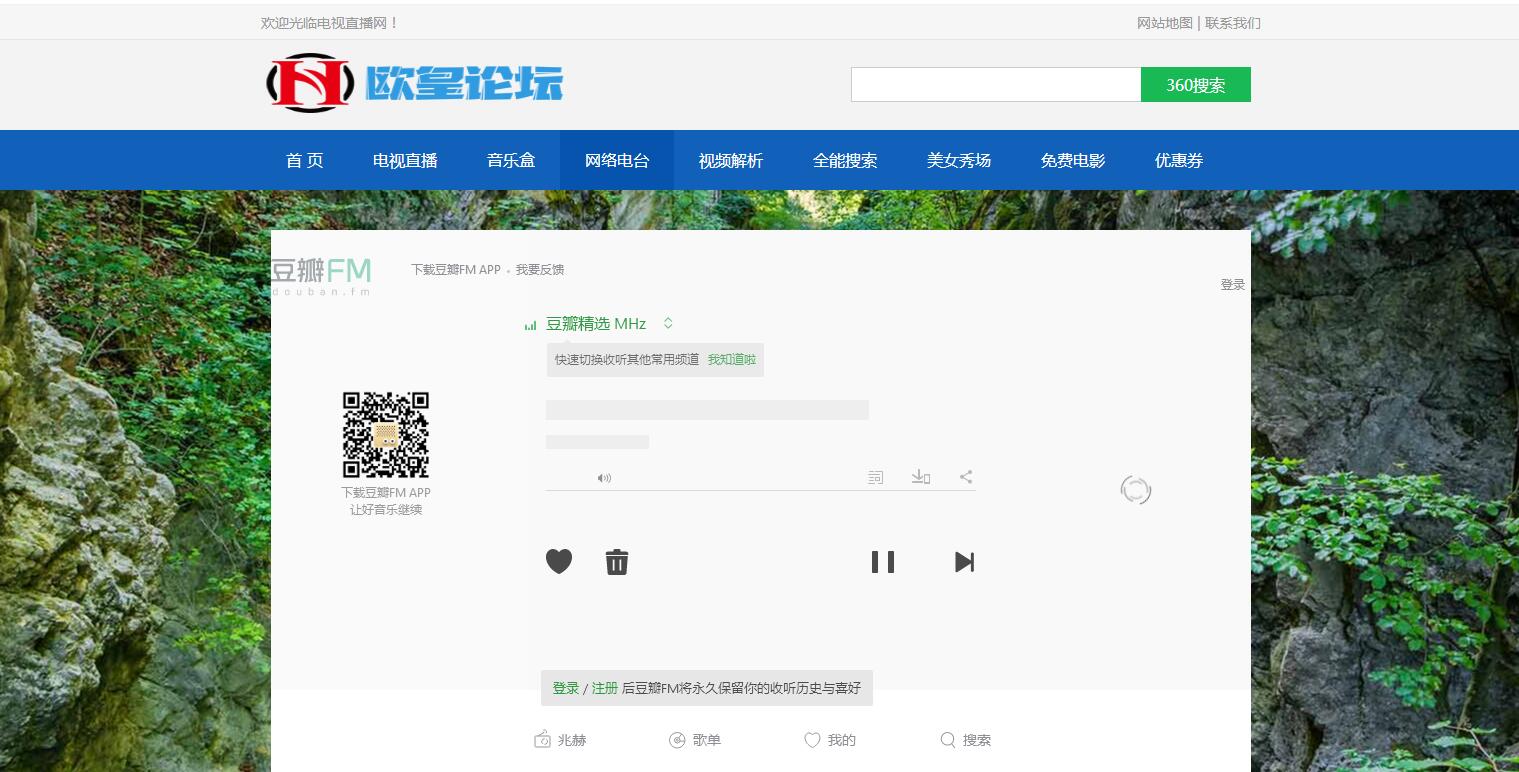This screenshot has width=1519, height=772.
Task: Mute the volume speaker icon
Action: pyautogui.click(x=604, y=478)
